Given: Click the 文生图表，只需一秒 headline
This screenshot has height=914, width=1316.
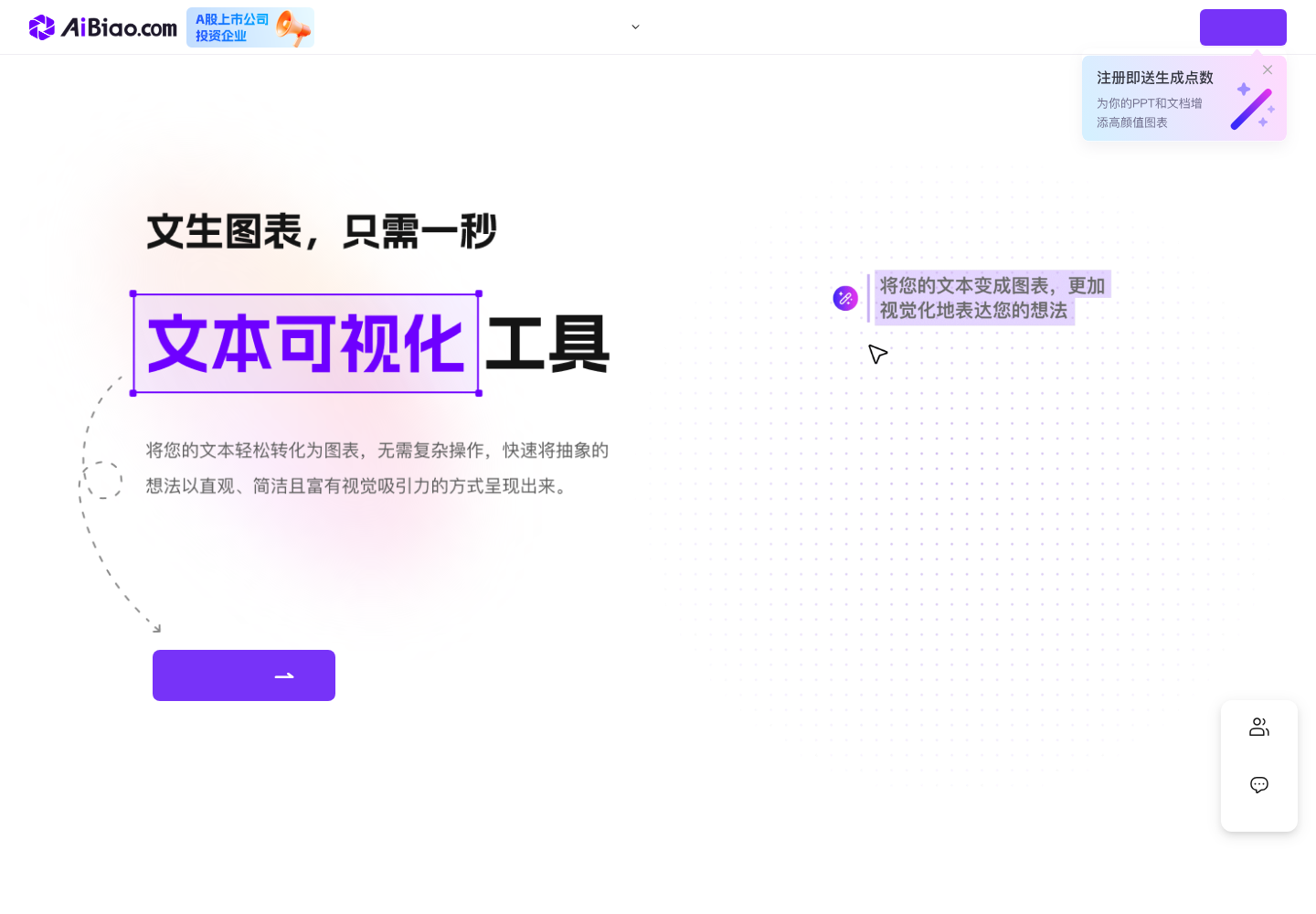Looking at the screenshot, I should [322, 231].
